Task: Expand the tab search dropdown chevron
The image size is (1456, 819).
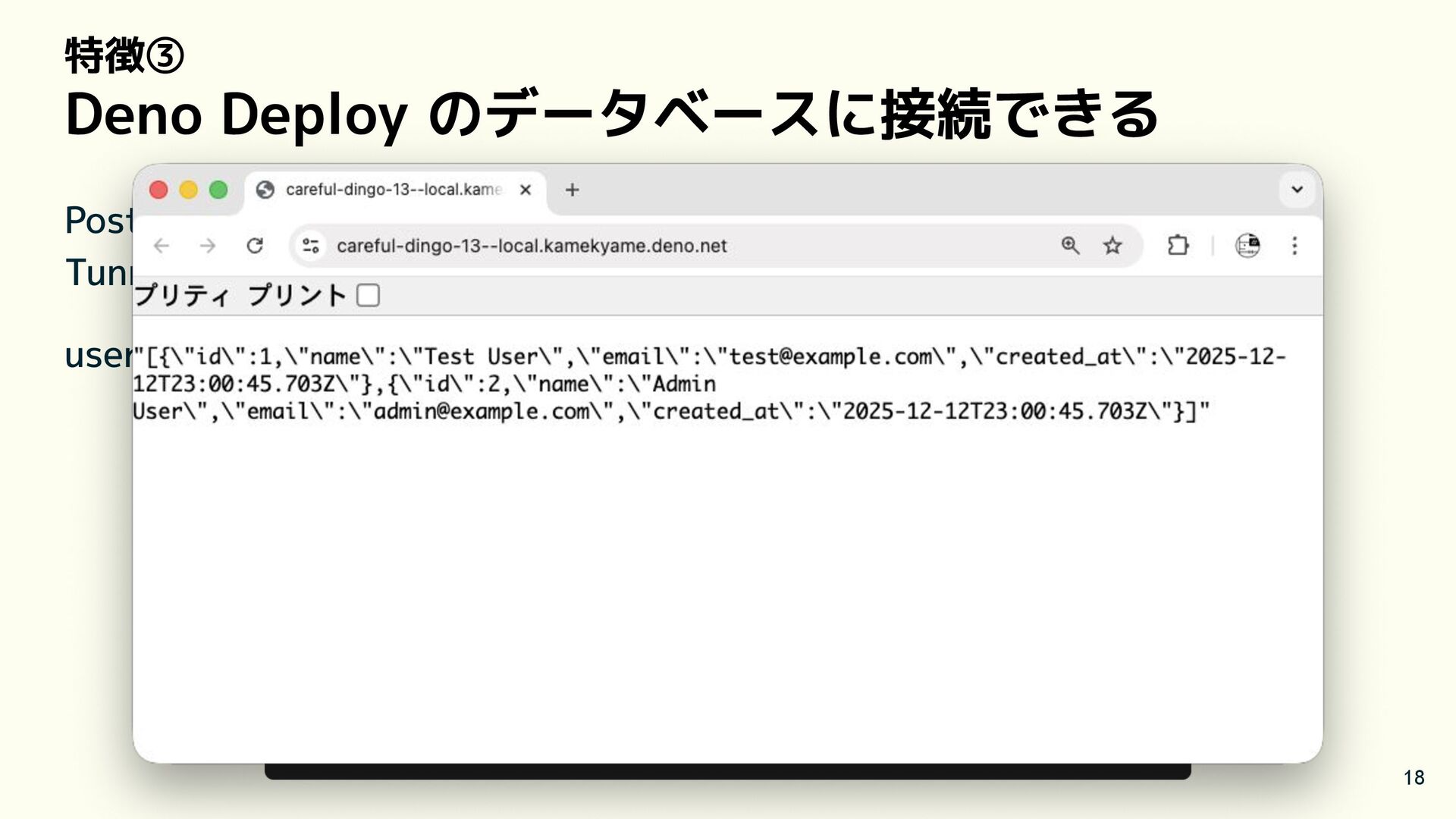Action: coord(1297,190)
